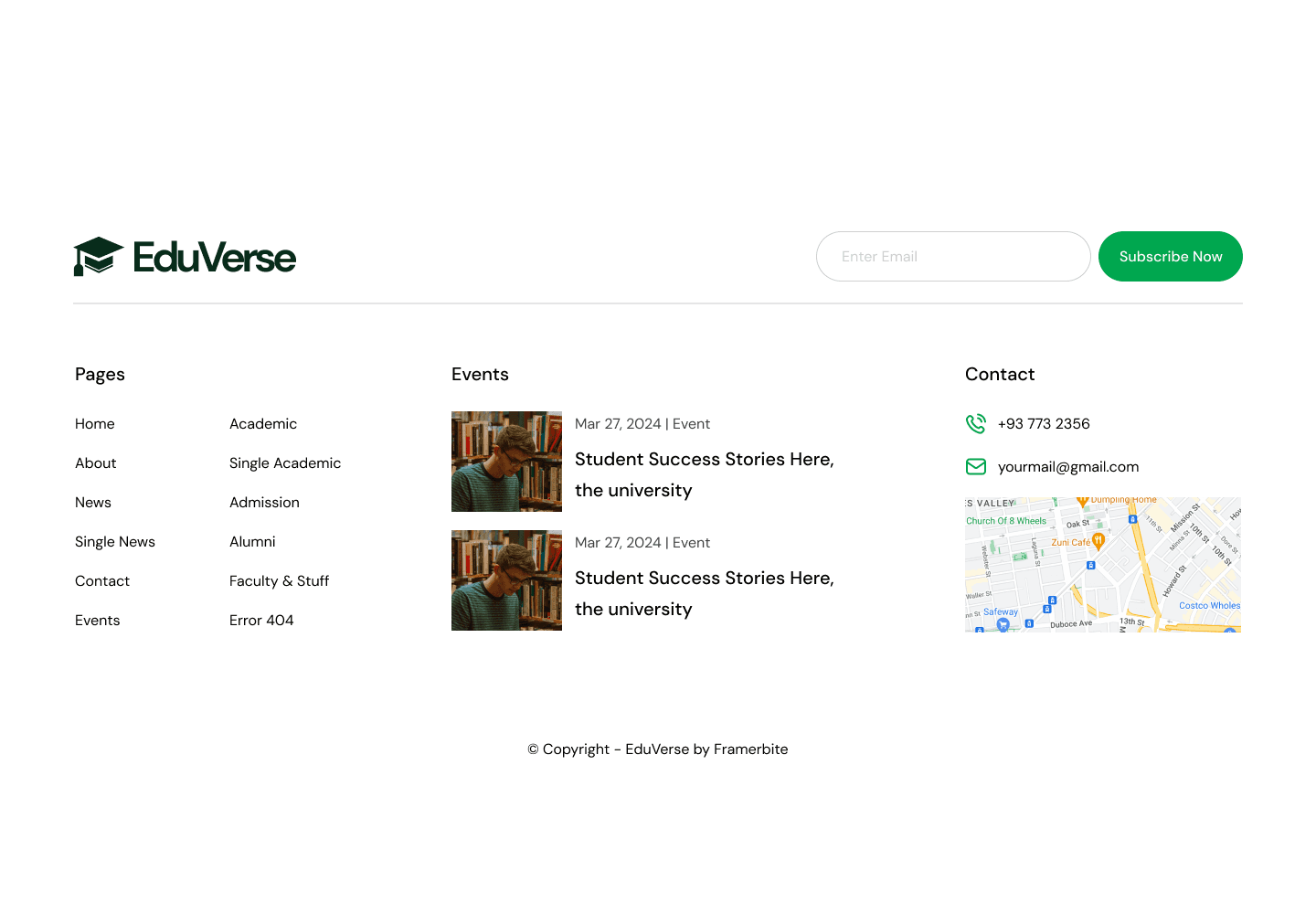This screenshot has height=914, width=1316.
Task: Open the About page link
Action: [96, 463]
